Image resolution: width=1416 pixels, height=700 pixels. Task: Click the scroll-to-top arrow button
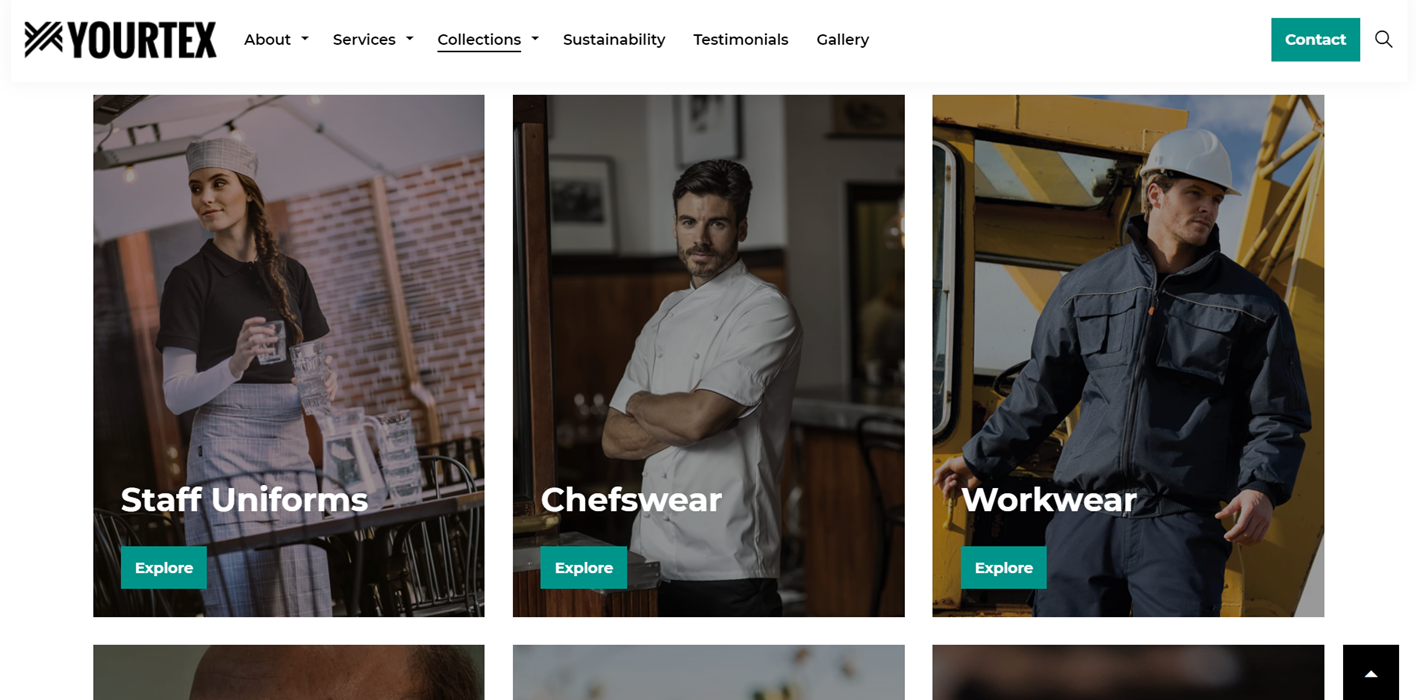click(x=1371, y=673)
